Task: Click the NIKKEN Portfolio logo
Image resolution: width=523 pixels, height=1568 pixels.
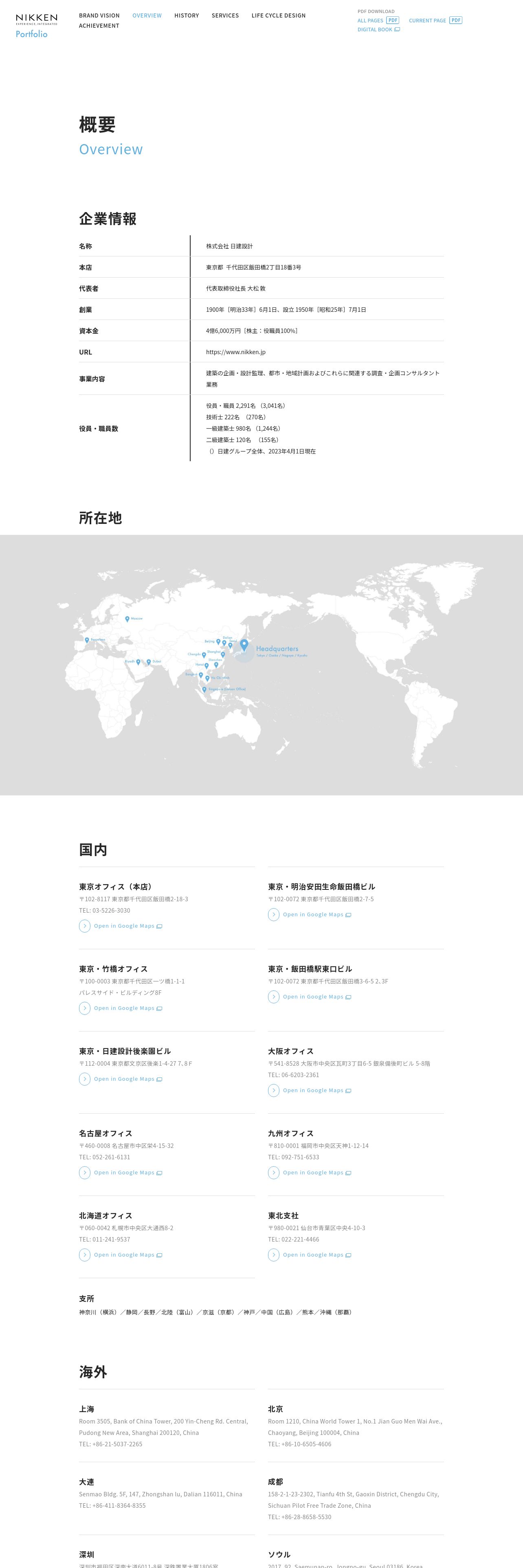Action: pyautogui.click(x=37, y=26)
